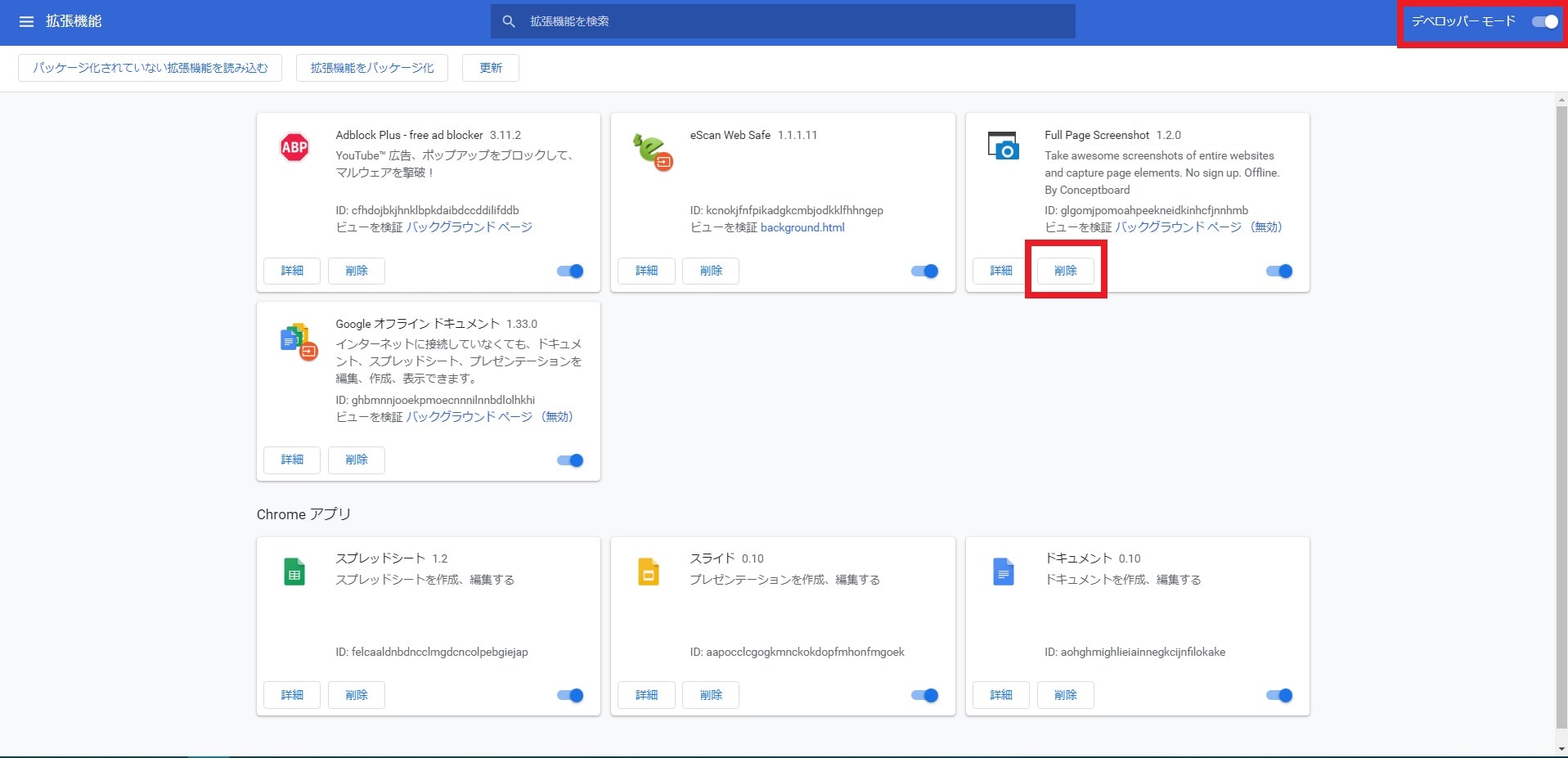Click the Google オフライン ドキュメント title text
The width and height of the screenshot is (1568, 758).
pos(417,324)
